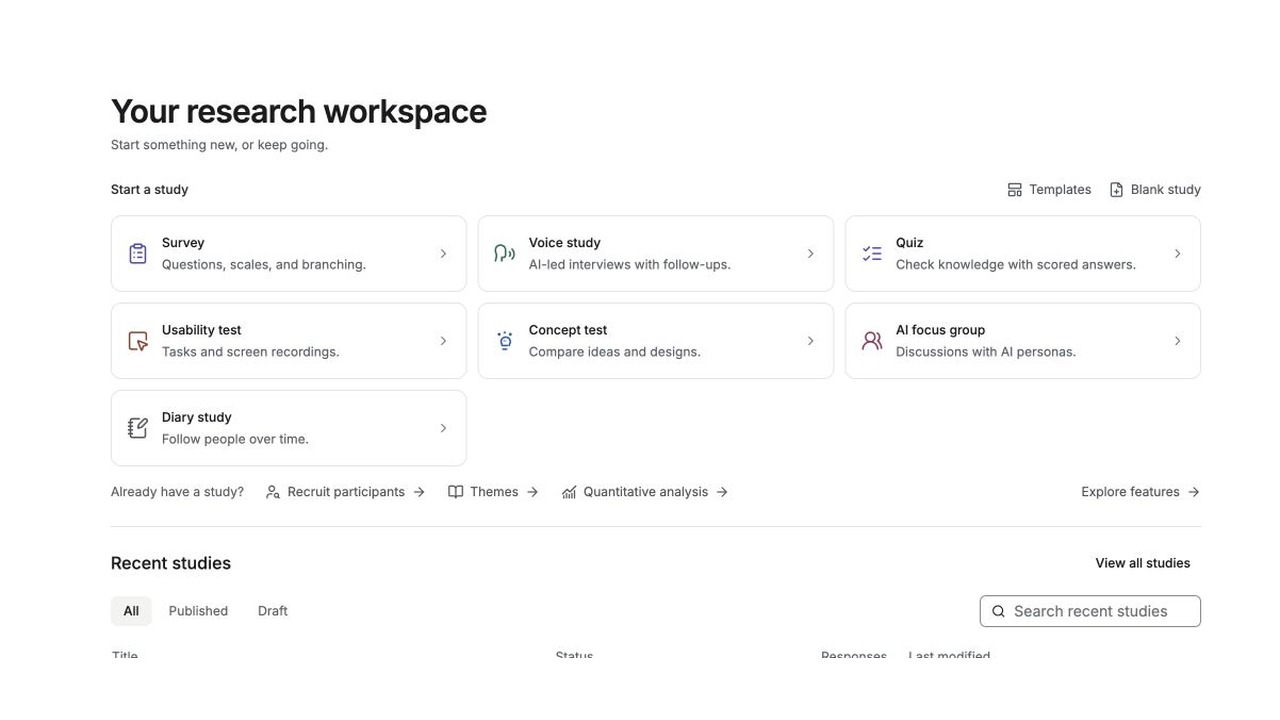Screen dimensions: 1280x720
Task: Go to View all studies
Action: coord(1143,563)
